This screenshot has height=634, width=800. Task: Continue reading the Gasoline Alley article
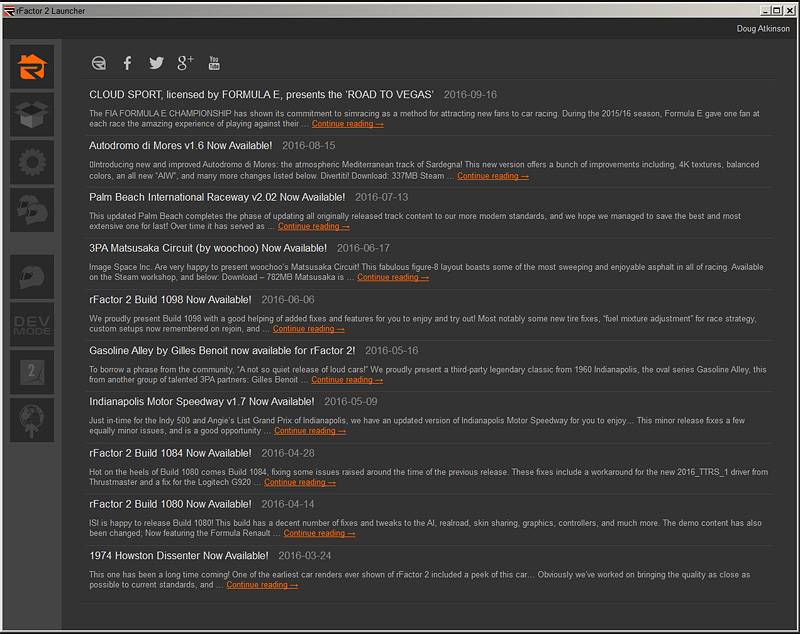(347, 380)
